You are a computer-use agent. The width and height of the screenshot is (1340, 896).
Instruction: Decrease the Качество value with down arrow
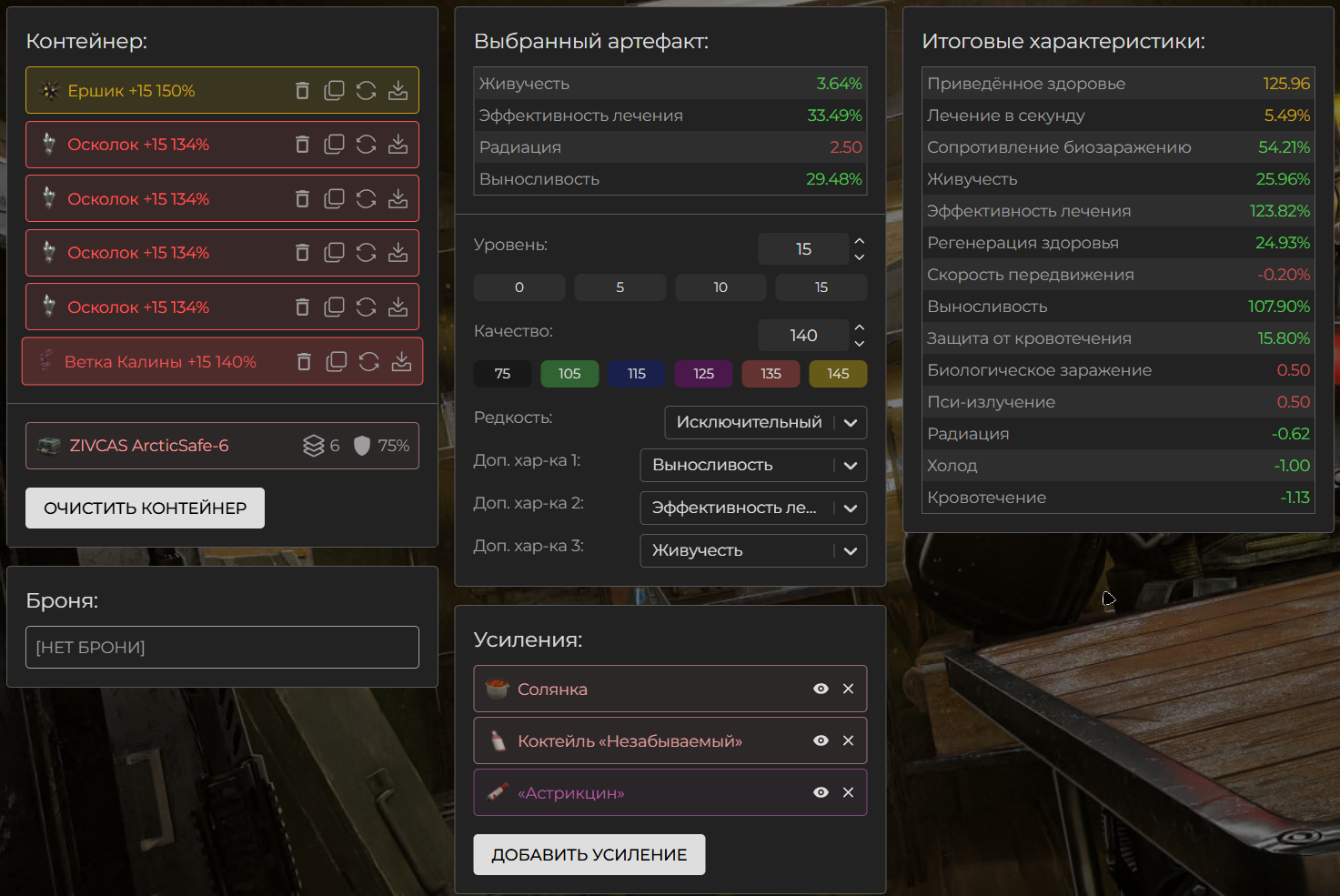[x=860, y=344]
